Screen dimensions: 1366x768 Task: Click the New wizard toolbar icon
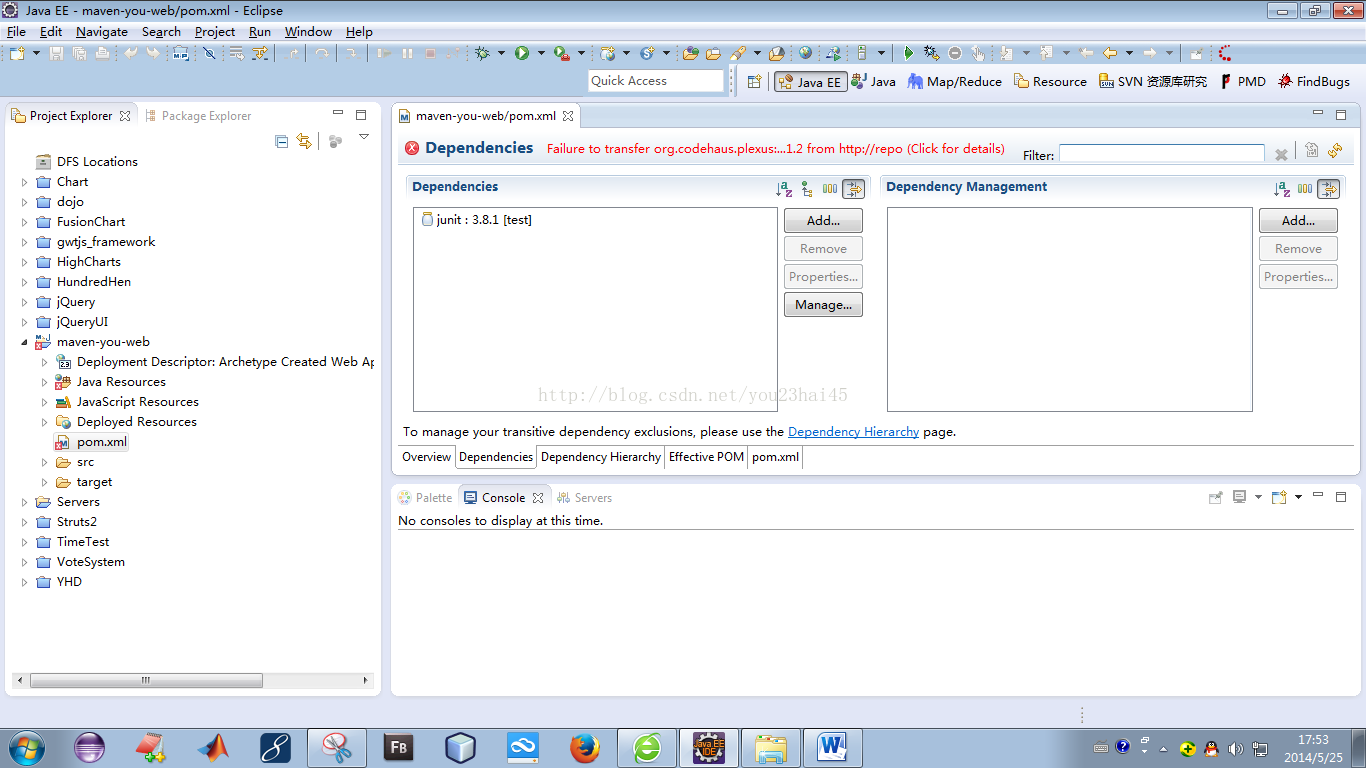pos(17,53)
